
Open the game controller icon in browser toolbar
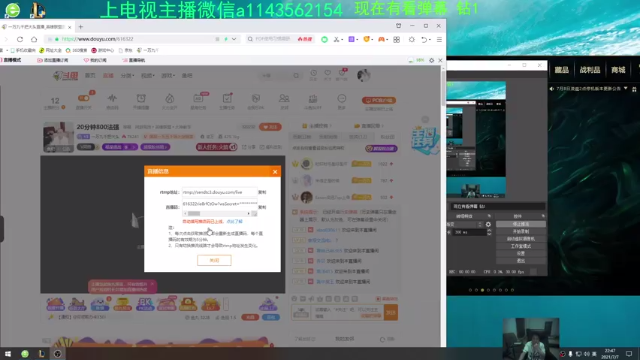381,39
